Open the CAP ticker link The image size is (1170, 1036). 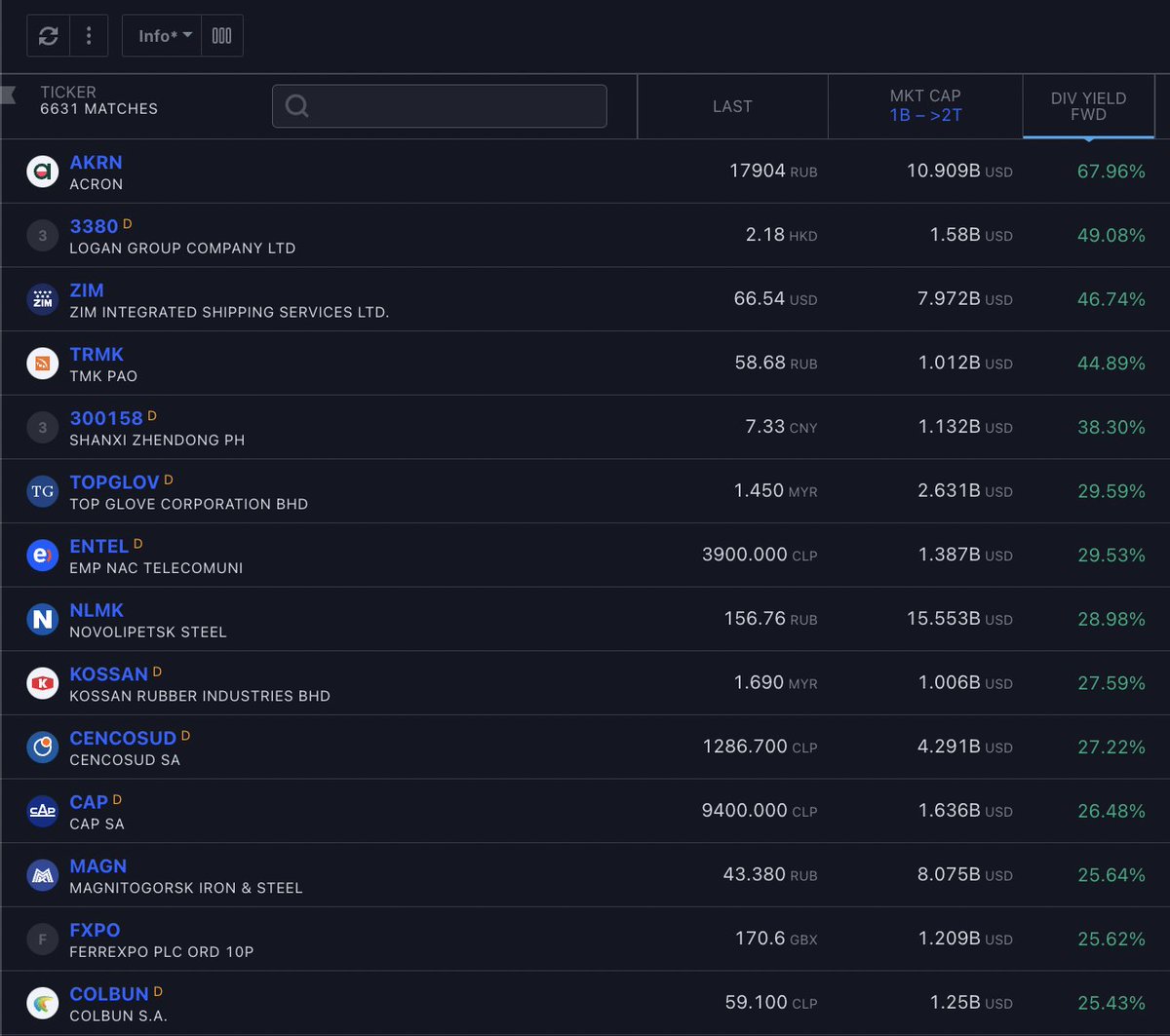(89, 802)
